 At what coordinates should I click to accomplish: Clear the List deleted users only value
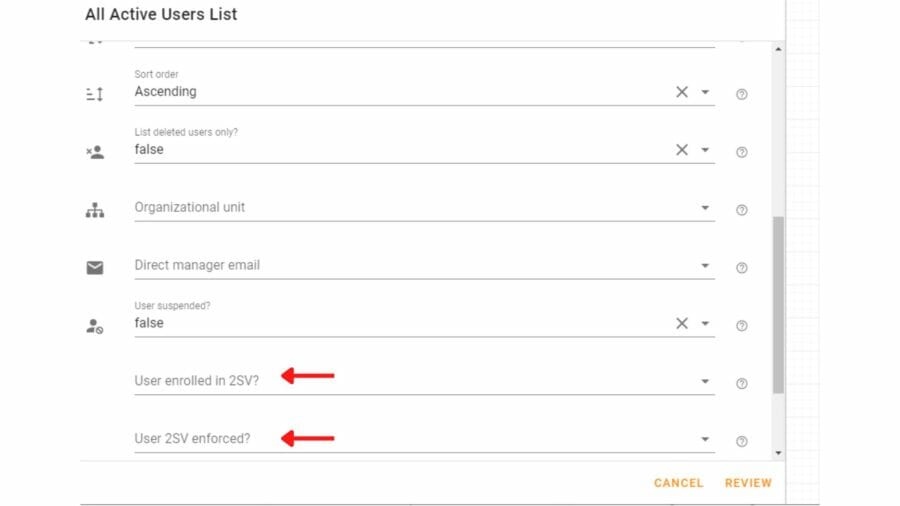681,150
